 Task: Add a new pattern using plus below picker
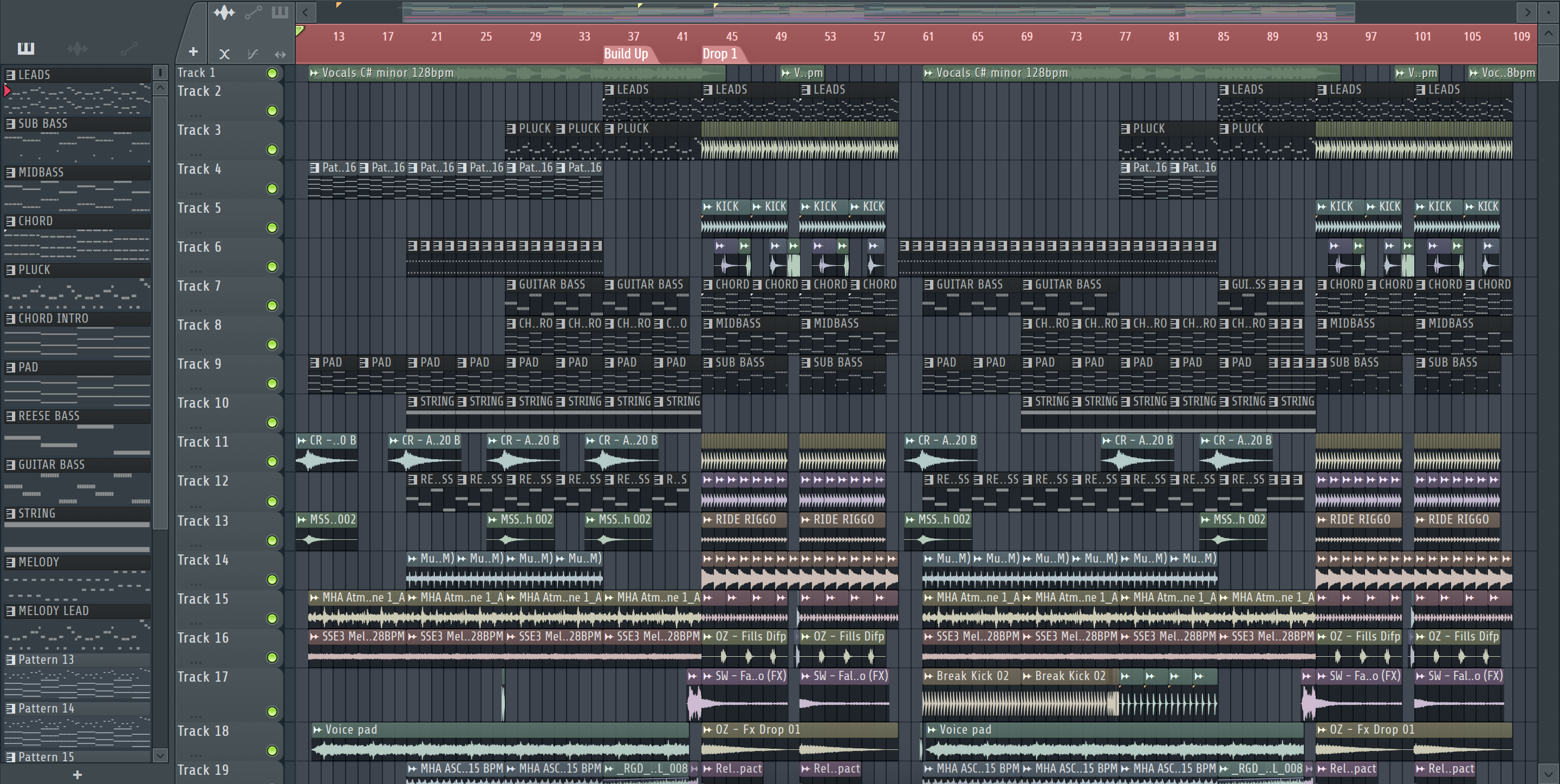[77, 775]
